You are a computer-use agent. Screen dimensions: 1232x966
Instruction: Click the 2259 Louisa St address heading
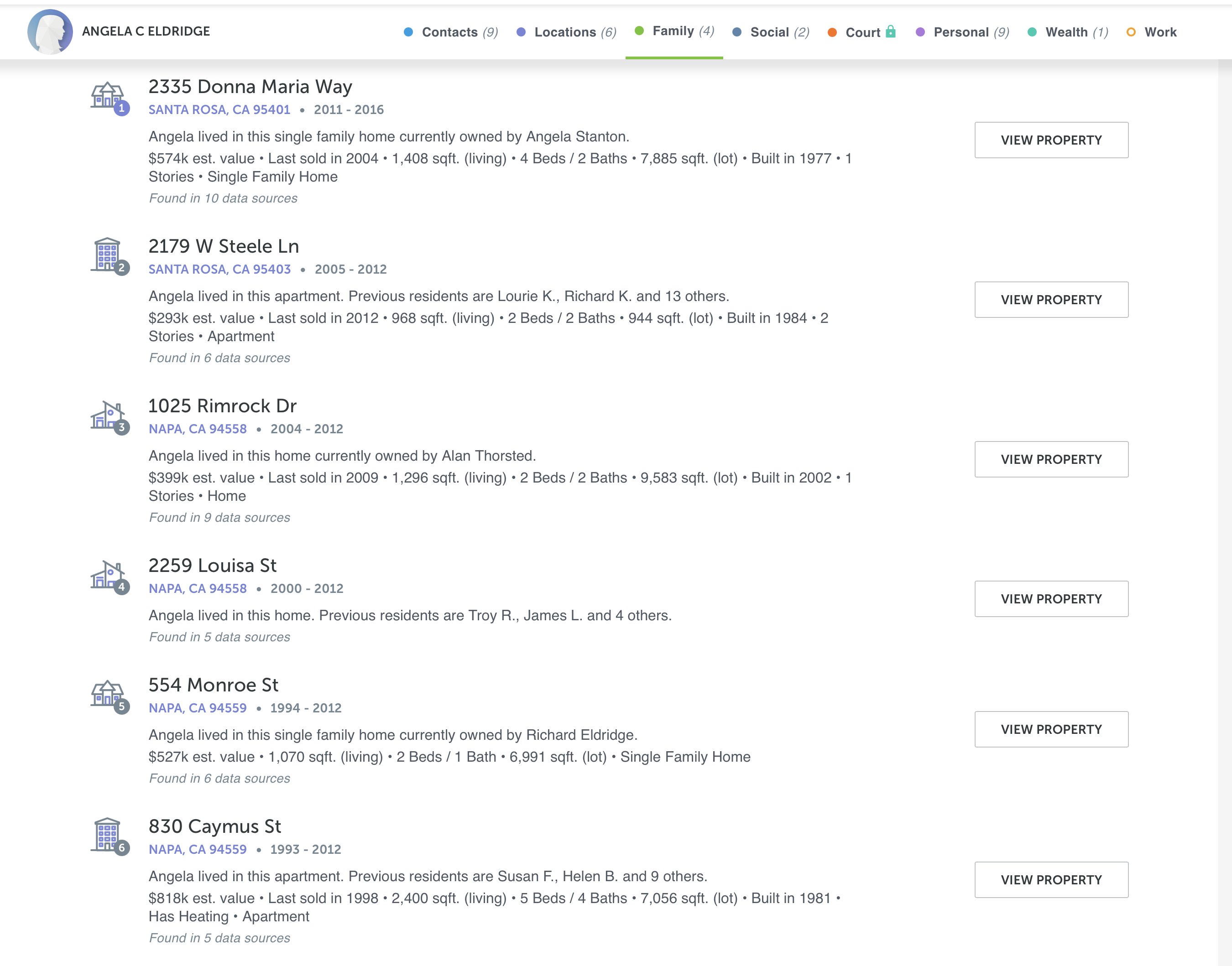click(x=212, y=566)
